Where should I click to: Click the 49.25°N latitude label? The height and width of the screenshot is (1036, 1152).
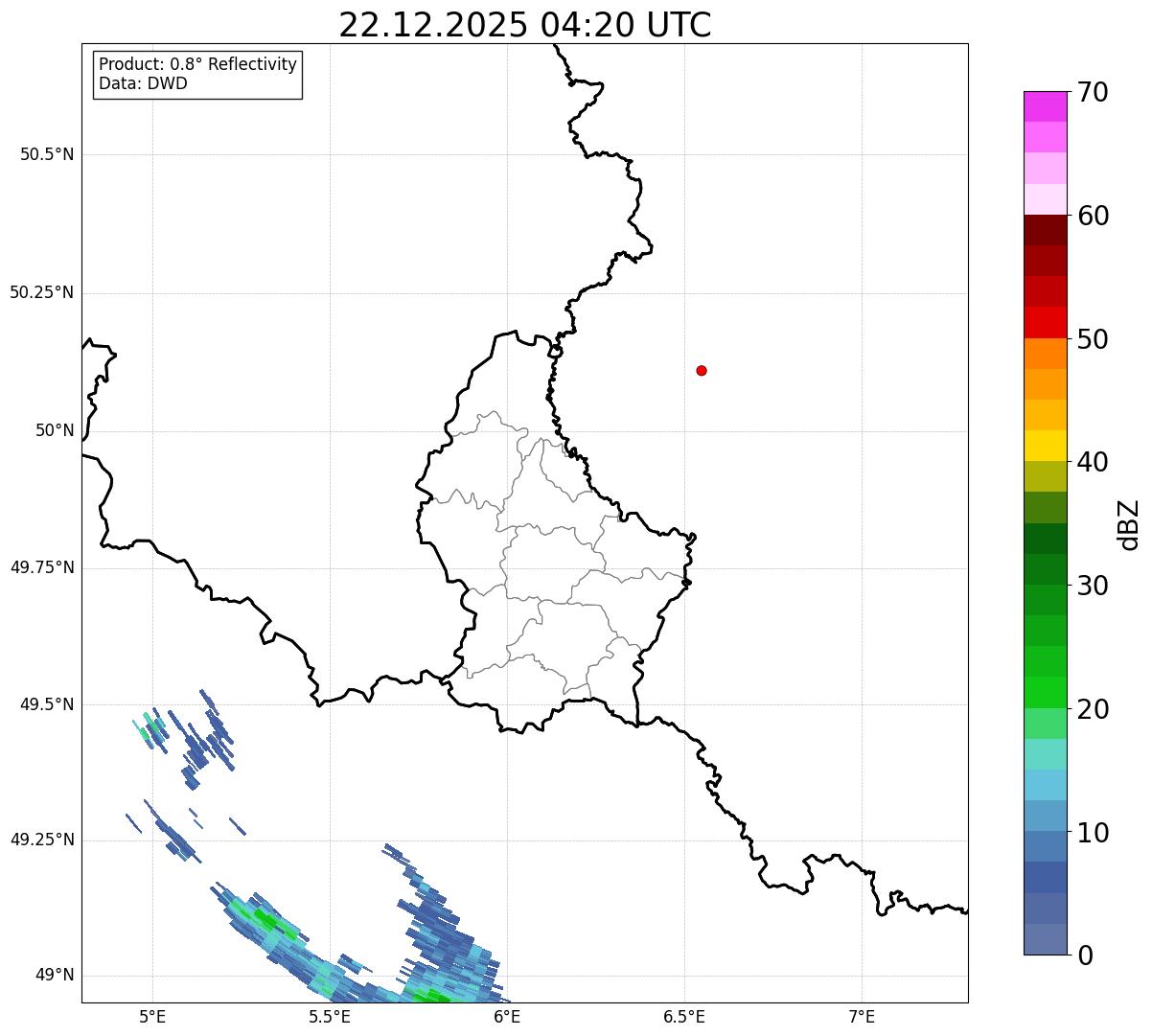[42, 840]
